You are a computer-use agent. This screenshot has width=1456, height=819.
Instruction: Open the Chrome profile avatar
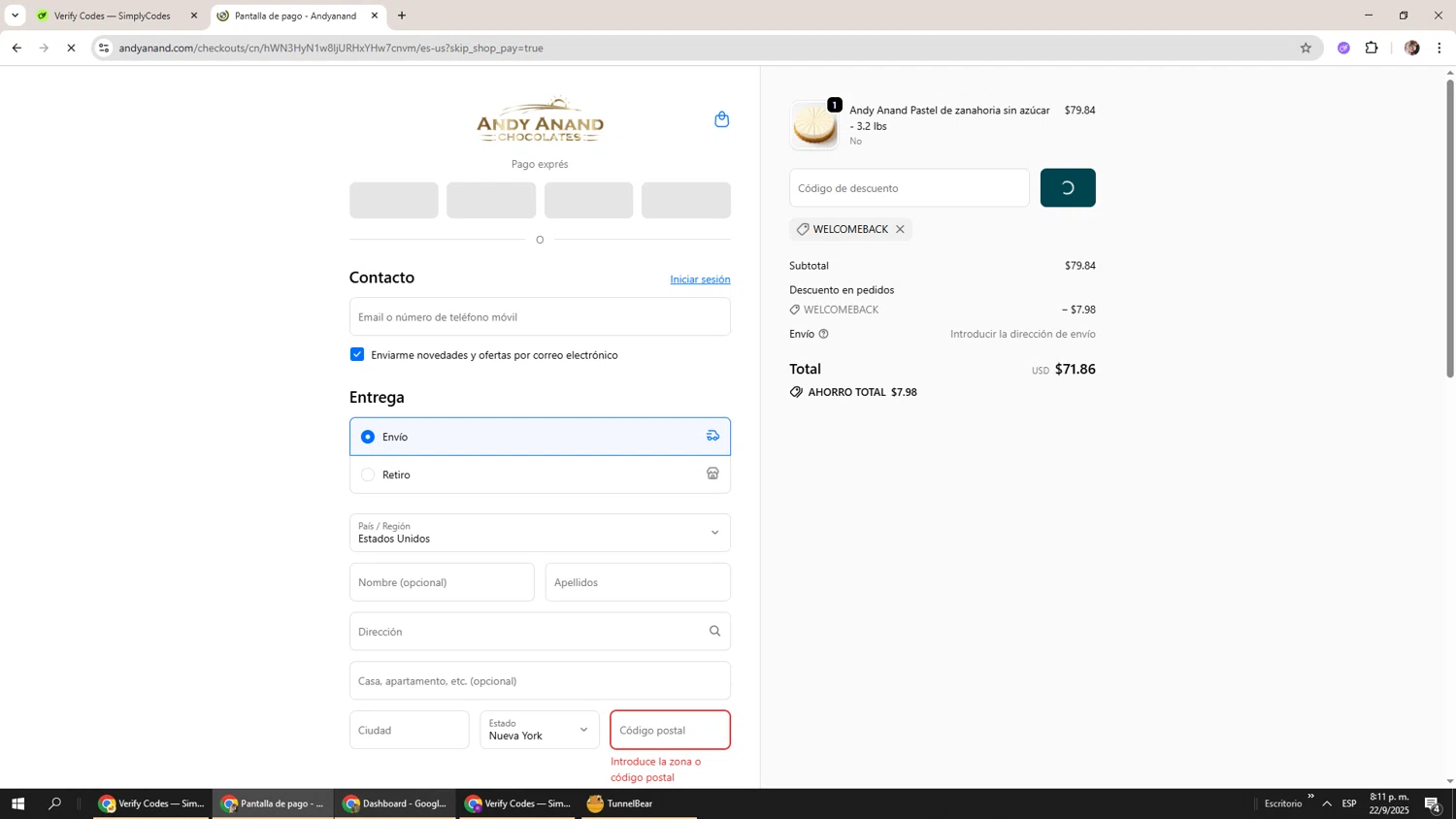tap(1411, 48)
